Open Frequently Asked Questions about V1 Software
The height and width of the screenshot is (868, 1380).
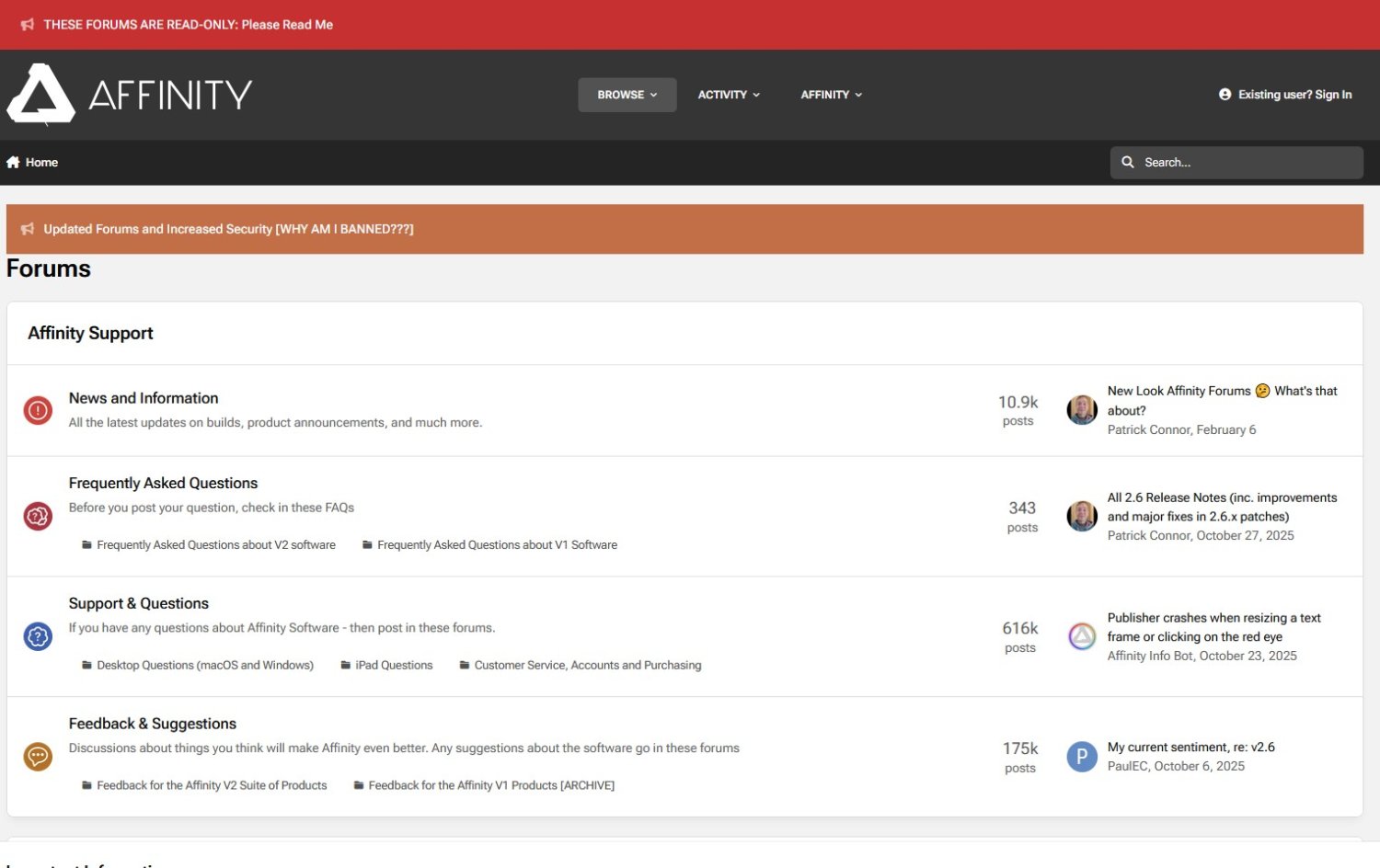[x=497, y=545]
